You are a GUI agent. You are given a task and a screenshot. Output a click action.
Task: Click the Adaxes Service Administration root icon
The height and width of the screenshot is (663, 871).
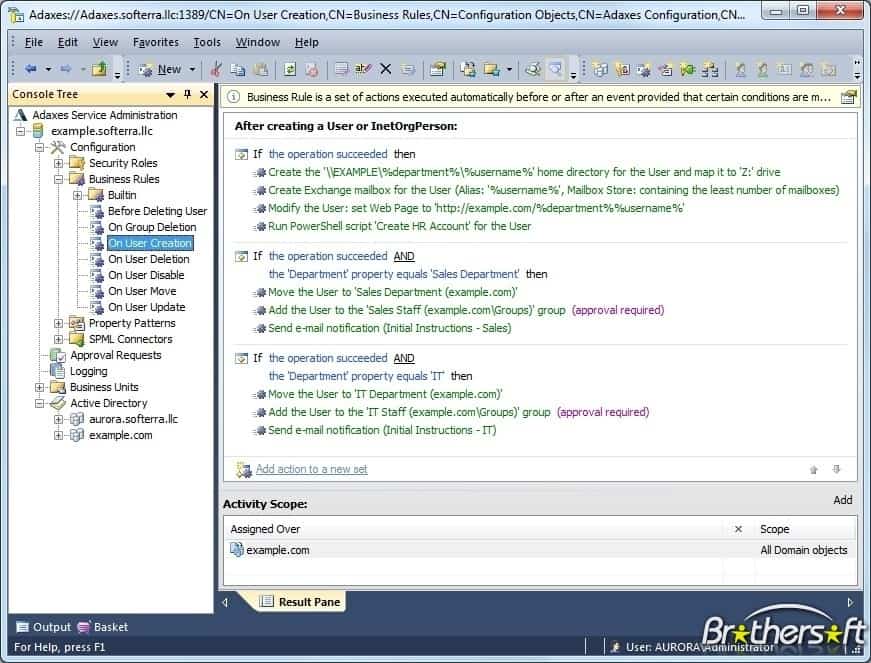tap(21, 115)
